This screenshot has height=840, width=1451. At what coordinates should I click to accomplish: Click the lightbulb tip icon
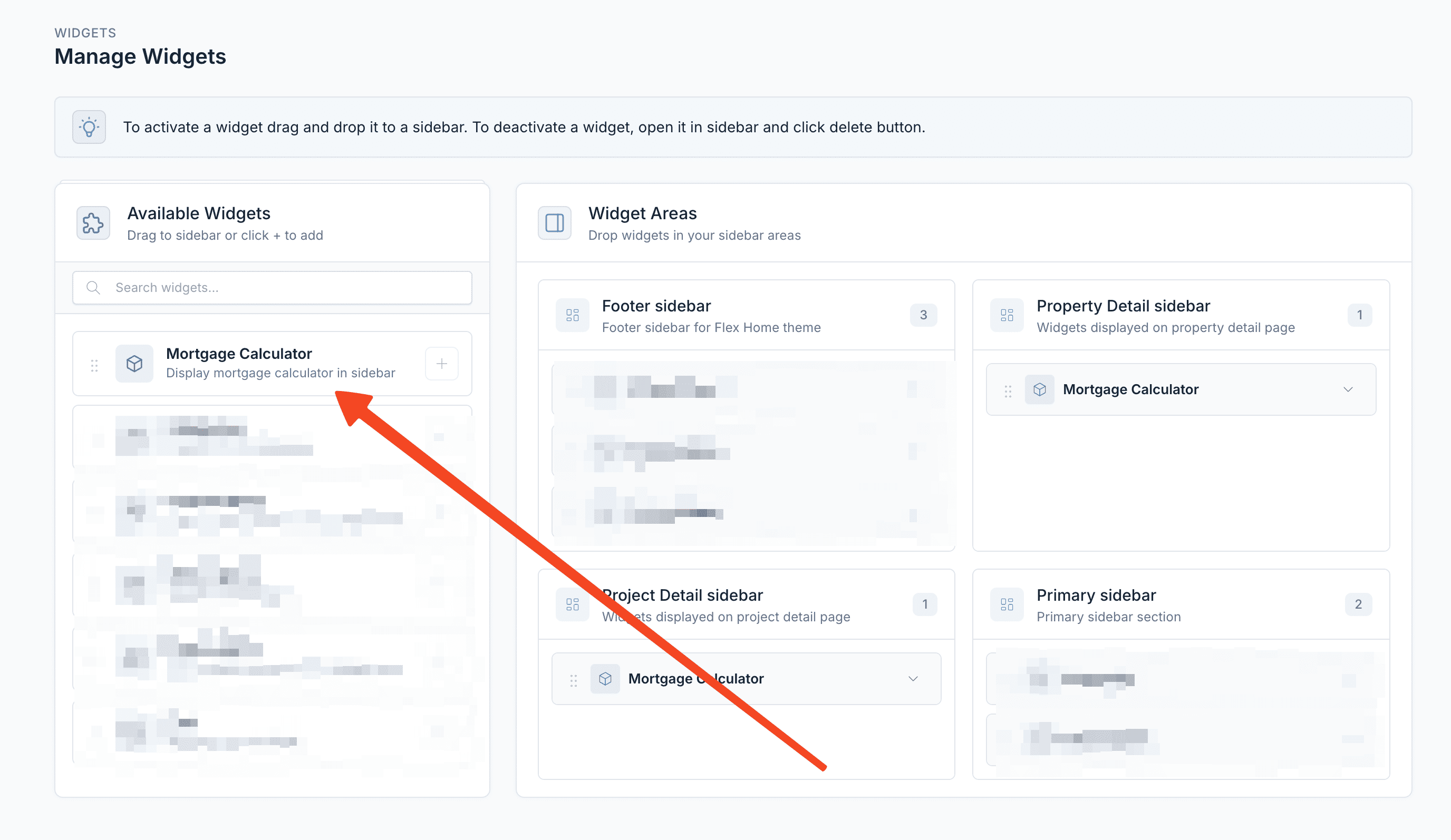[89, 127]
